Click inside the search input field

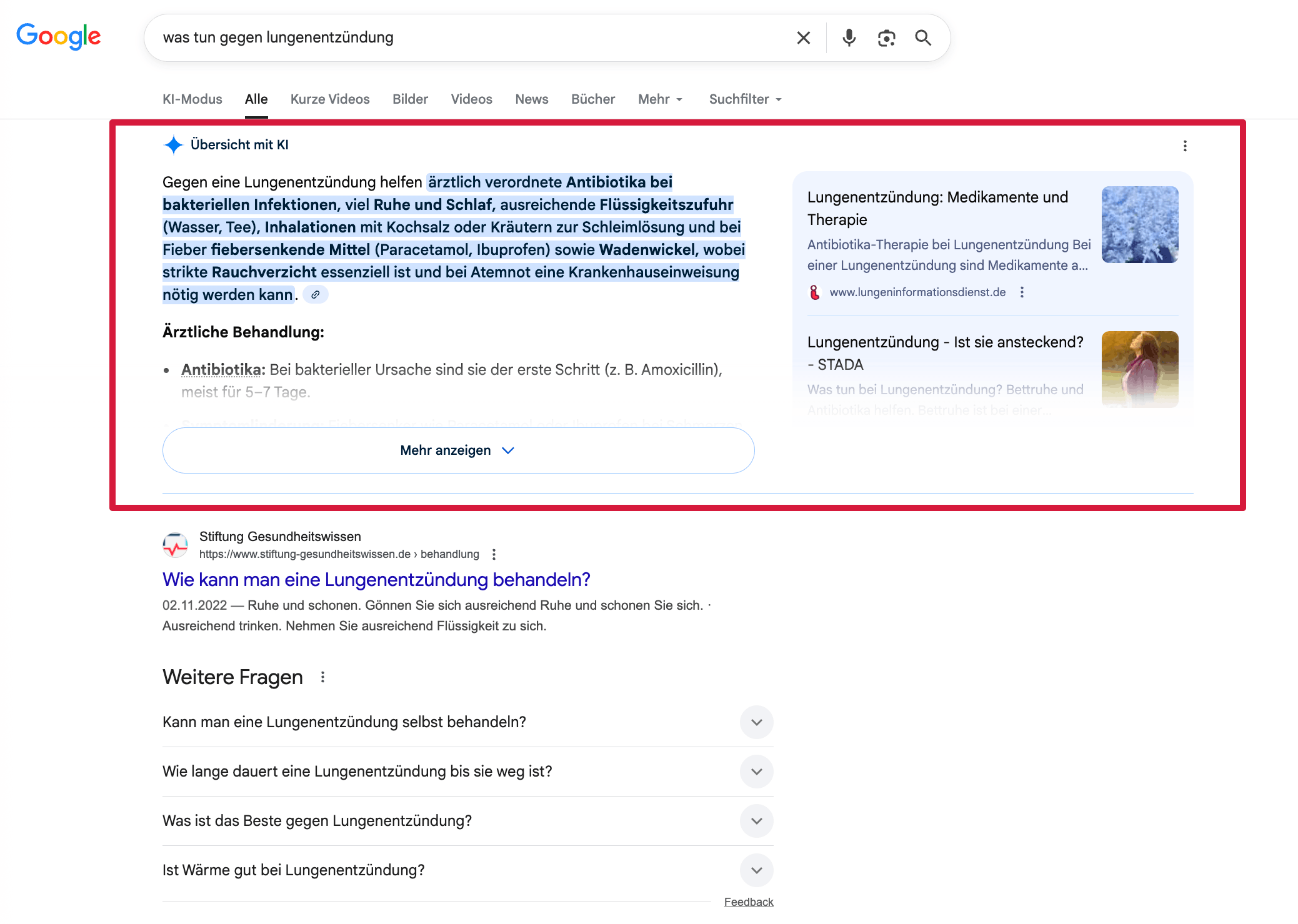(437, 37)
